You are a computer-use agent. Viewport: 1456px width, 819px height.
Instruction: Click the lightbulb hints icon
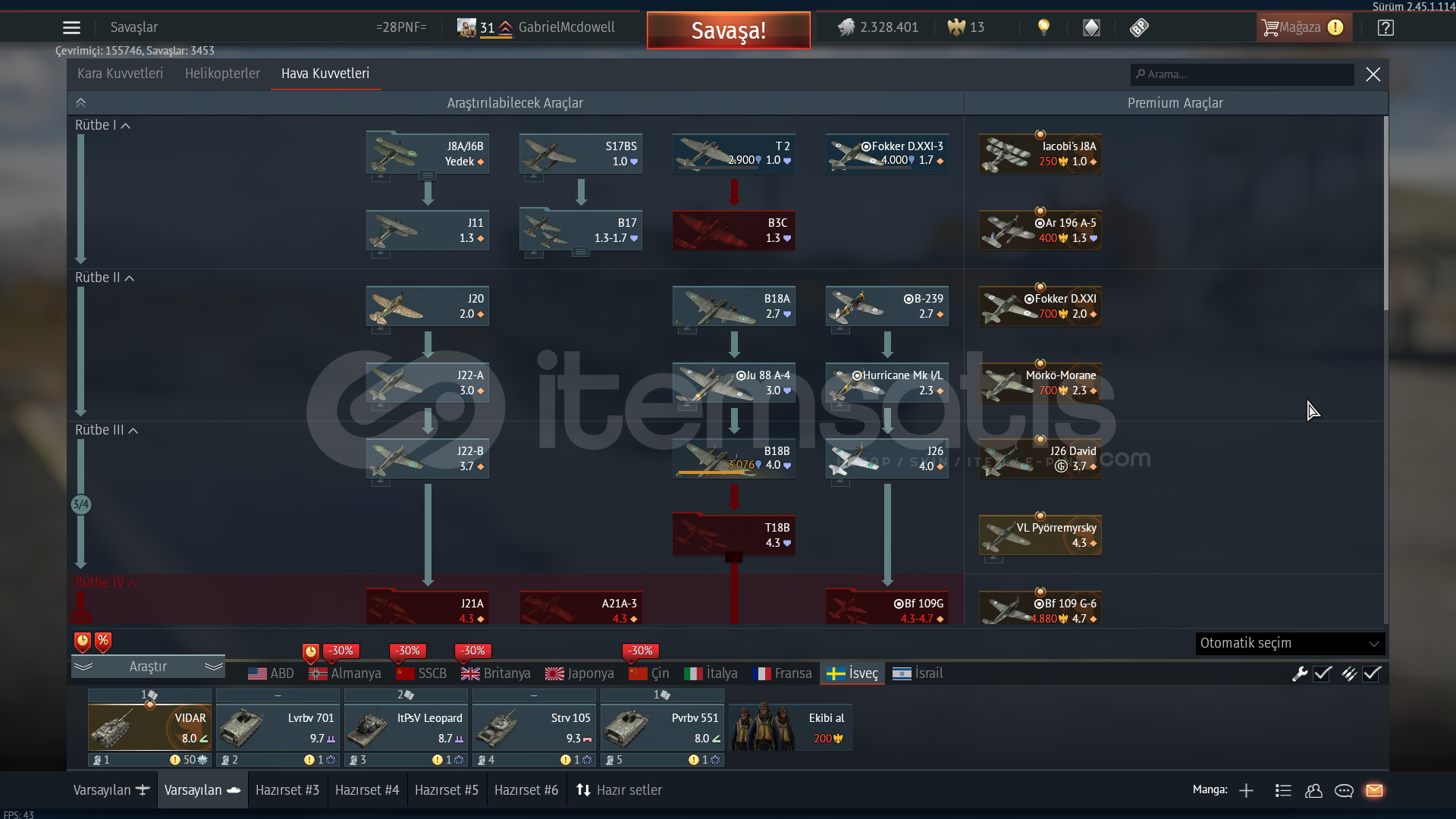click(x=1043, y=27)
